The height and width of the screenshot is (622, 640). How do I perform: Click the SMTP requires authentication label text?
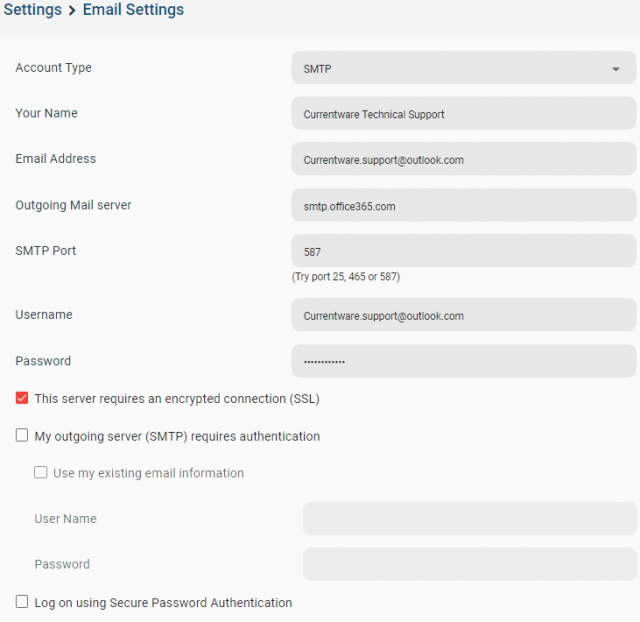tap(177, 436)
